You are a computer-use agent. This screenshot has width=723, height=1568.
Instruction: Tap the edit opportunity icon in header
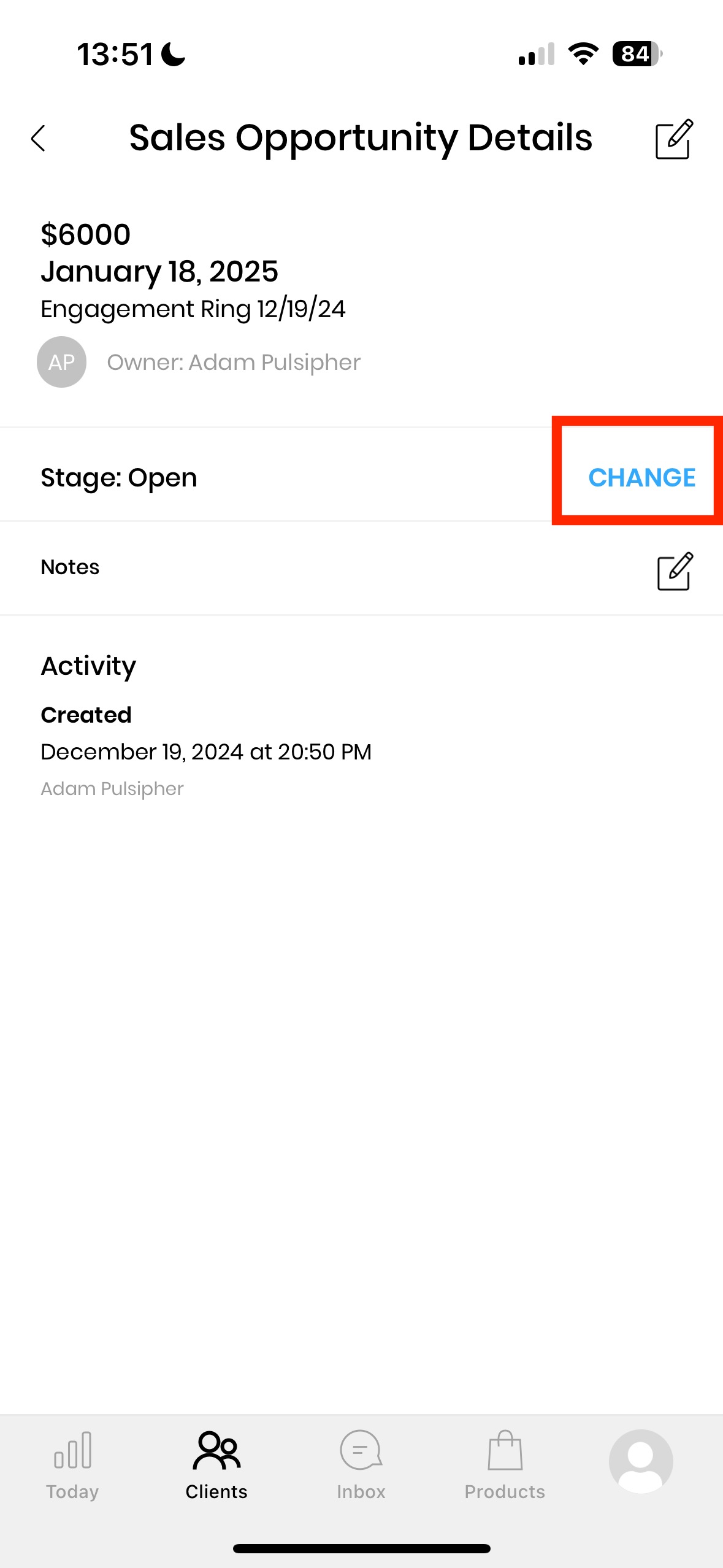(674, 139)
